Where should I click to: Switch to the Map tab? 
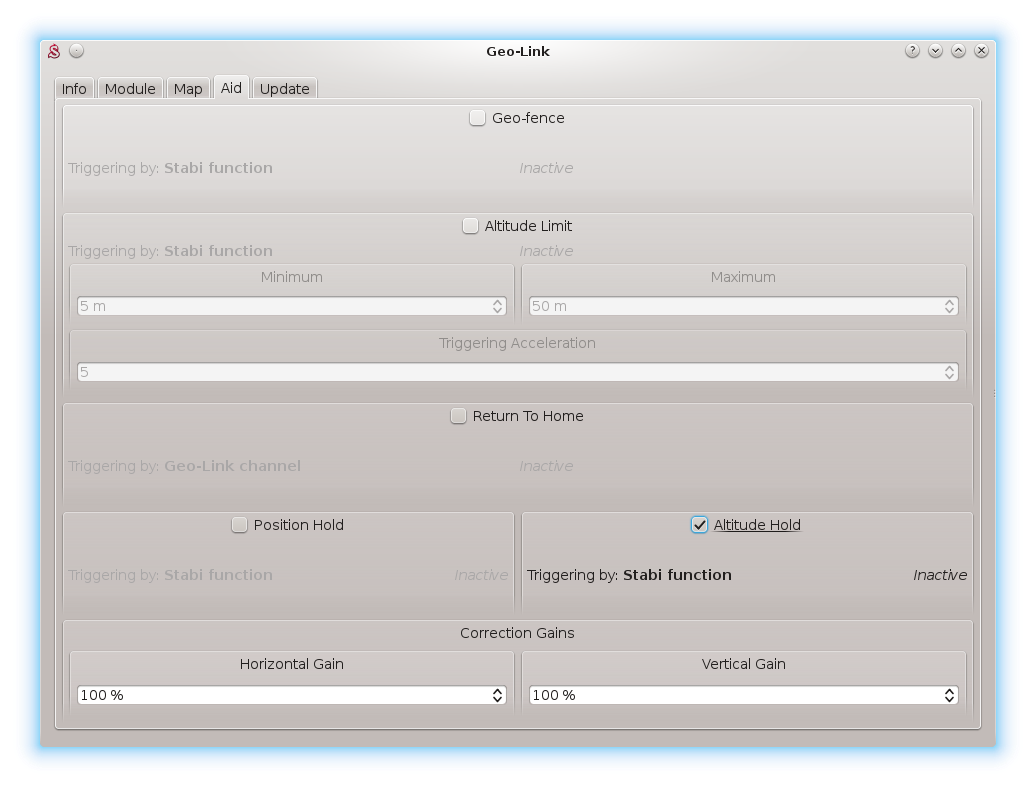click(188, 89)
